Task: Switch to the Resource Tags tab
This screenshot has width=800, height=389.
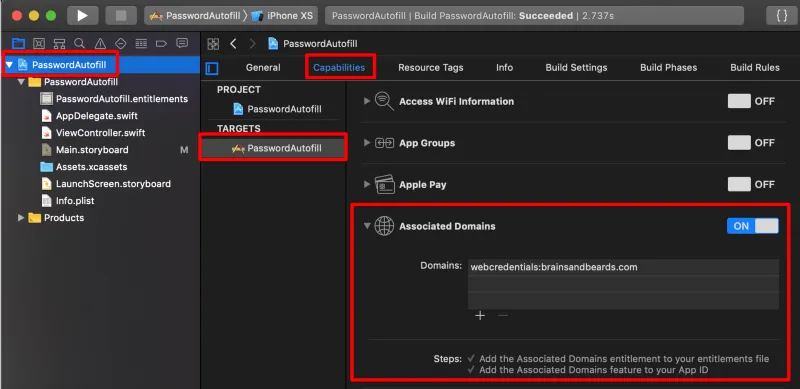Action: 431,67
